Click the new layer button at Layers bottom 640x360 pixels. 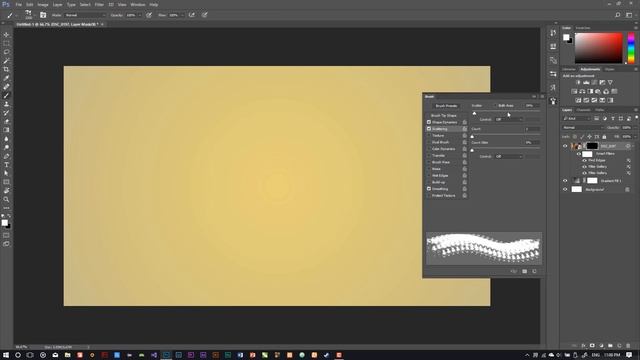[x=619, y=346]
